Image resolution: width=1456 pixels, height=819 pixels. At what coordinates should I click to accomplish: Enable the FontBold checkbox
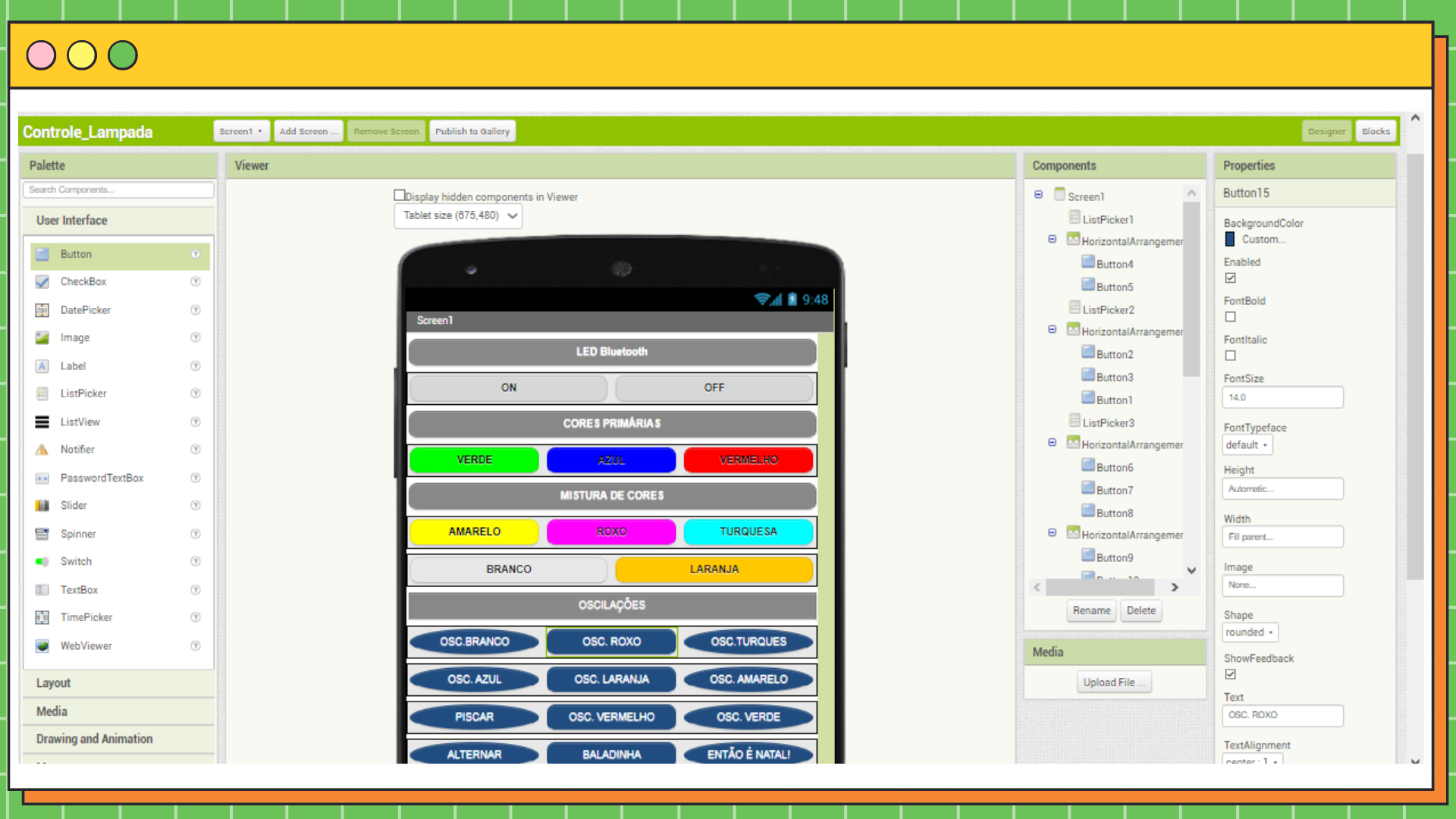pyautogui.click(x=1230, y=317)
